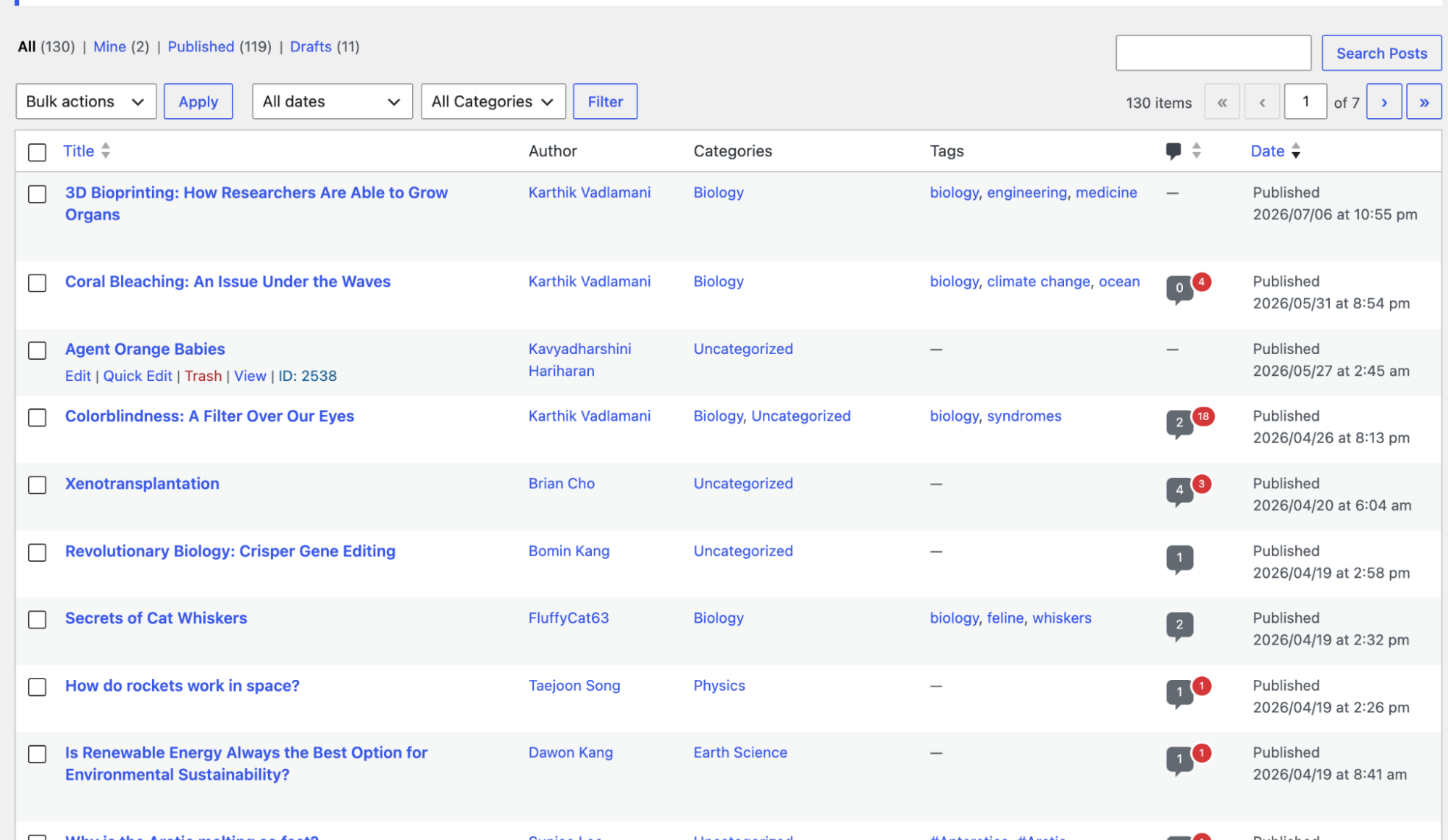View the Agent Orange Babies post

pyautogui.click(x=250, y=376)
